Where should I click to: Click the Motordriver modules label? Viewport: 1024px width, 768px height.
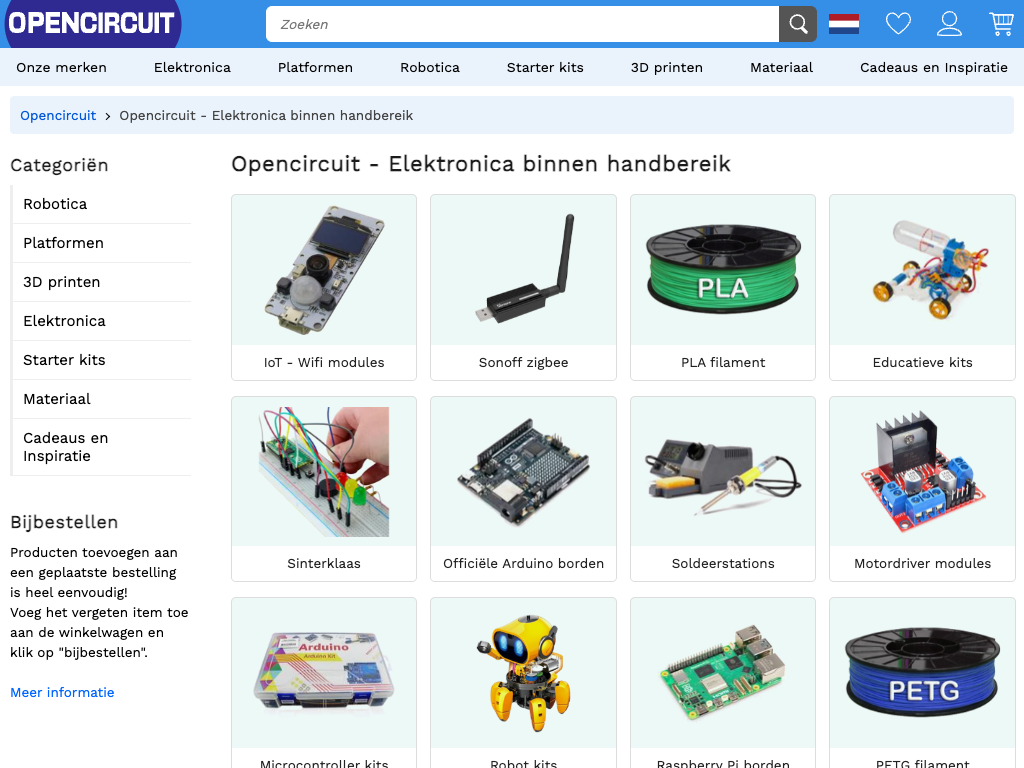pyautogui.click(x=922, y=564)
